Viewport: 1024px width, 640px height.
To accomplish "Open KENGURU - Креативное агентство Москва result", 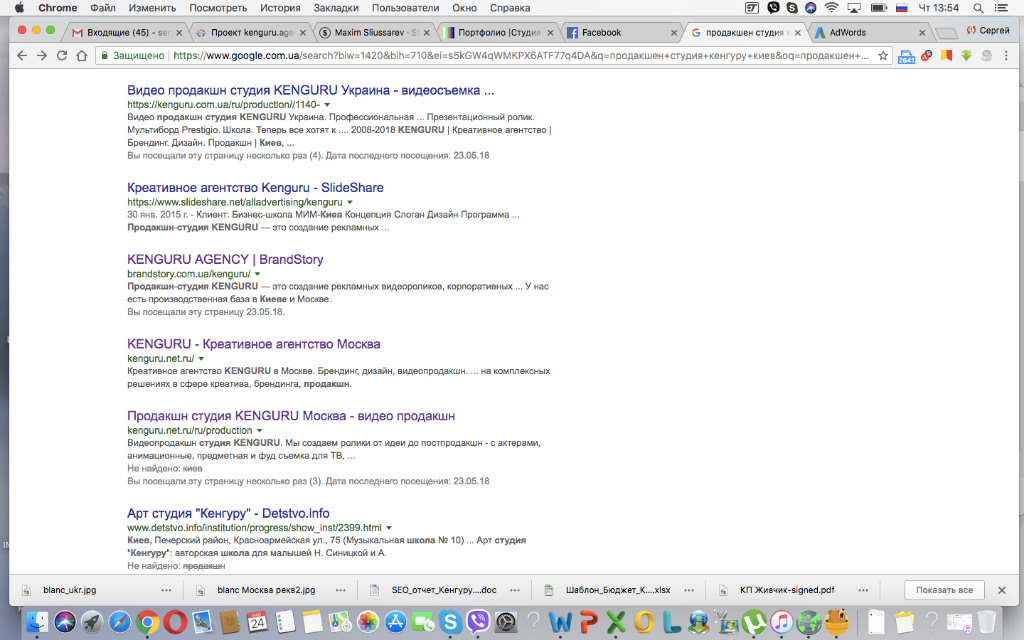I will (253, 344).
